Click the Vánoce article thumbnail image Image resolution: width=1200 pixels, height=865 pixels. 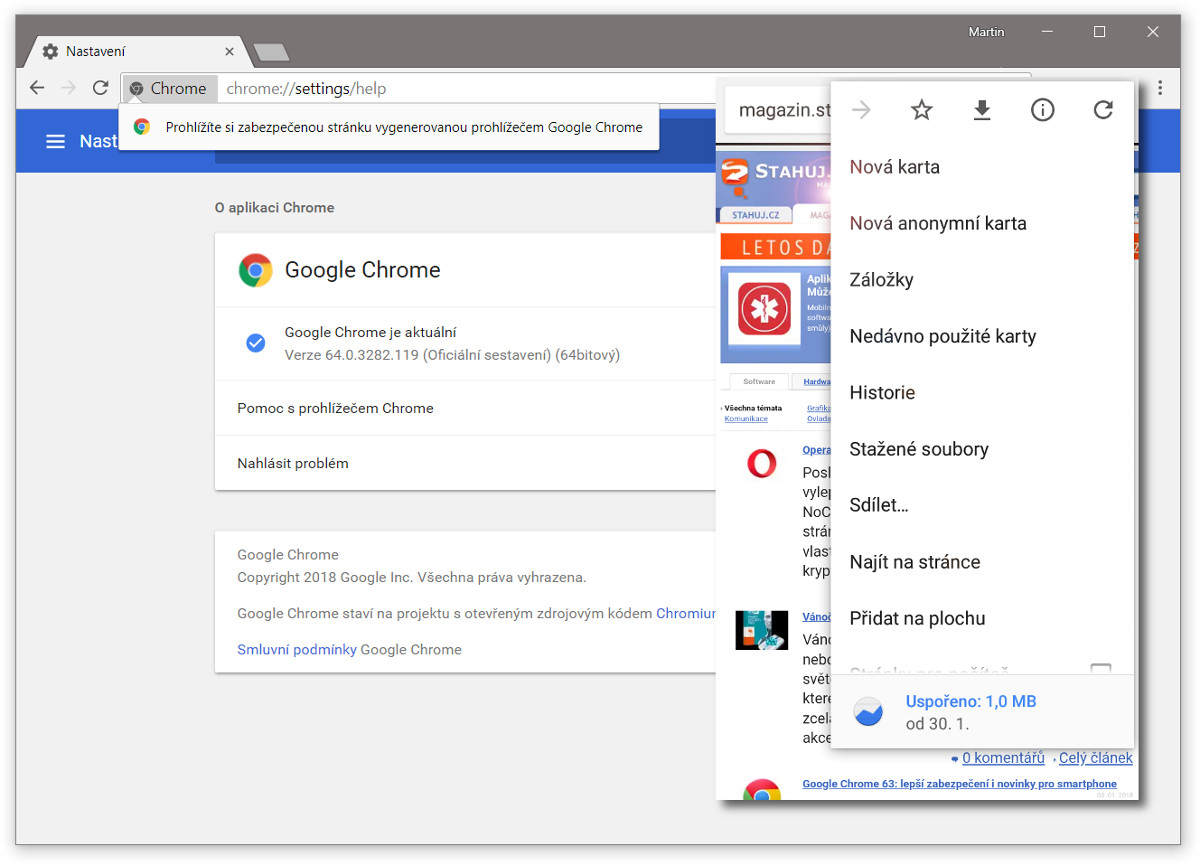761,630
